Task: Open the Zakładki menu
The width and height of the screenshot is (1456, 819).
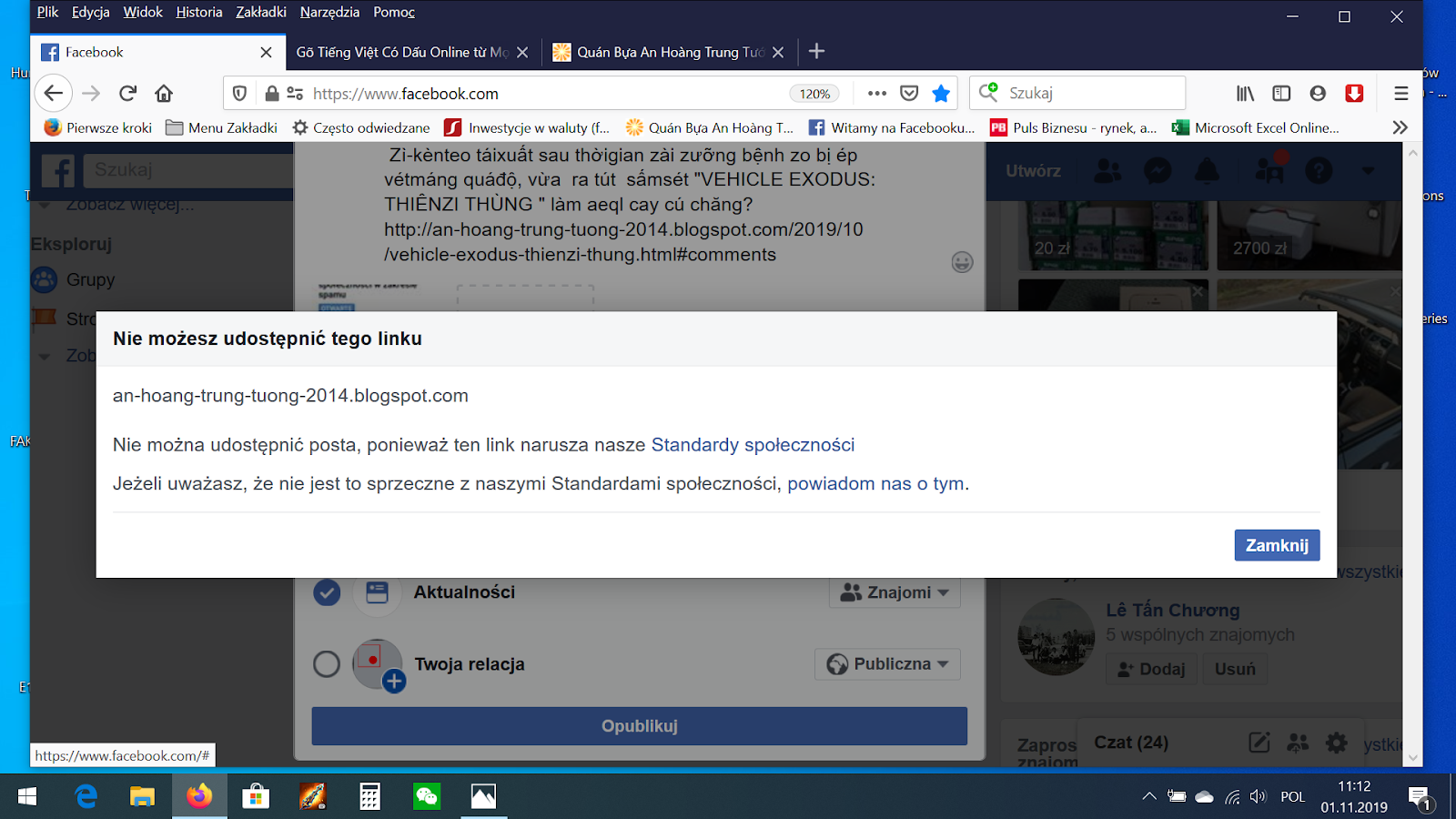Action: [x=261, y=12]
